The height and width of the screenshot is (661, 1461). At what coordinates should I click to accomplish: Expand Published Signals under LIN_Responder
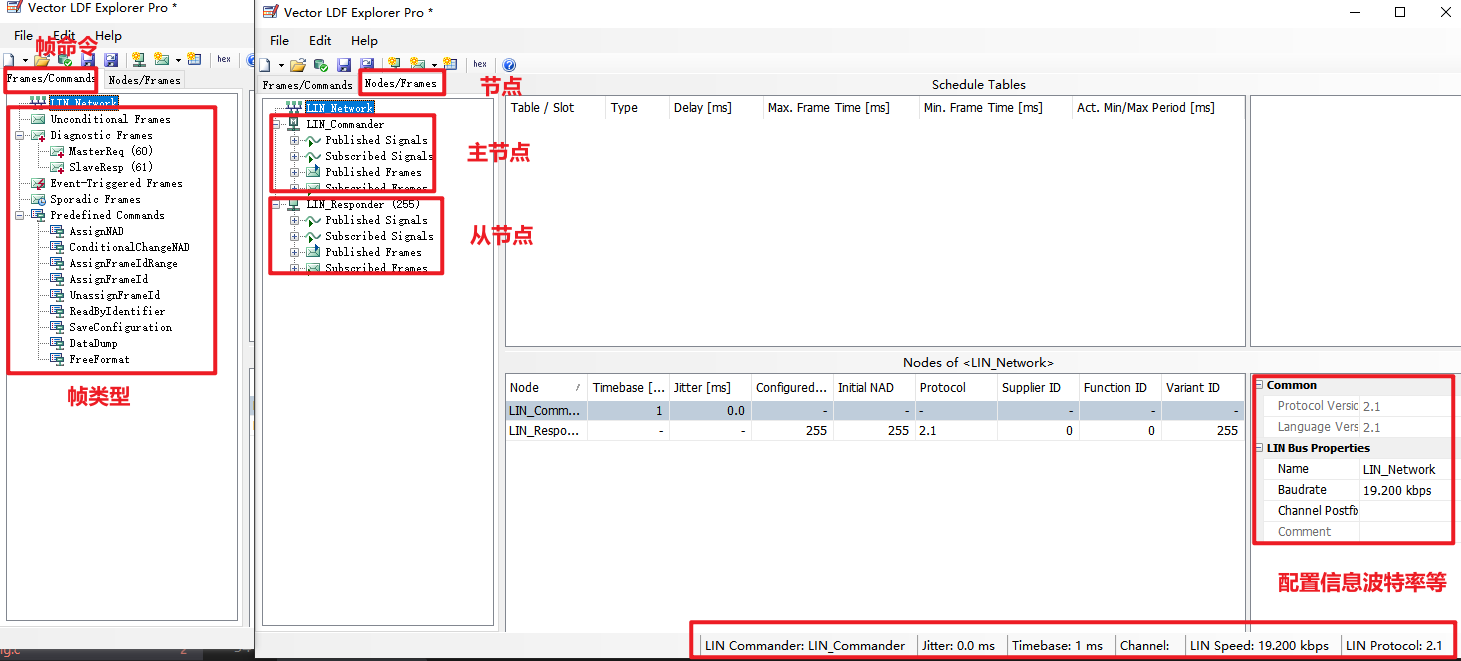294,220
